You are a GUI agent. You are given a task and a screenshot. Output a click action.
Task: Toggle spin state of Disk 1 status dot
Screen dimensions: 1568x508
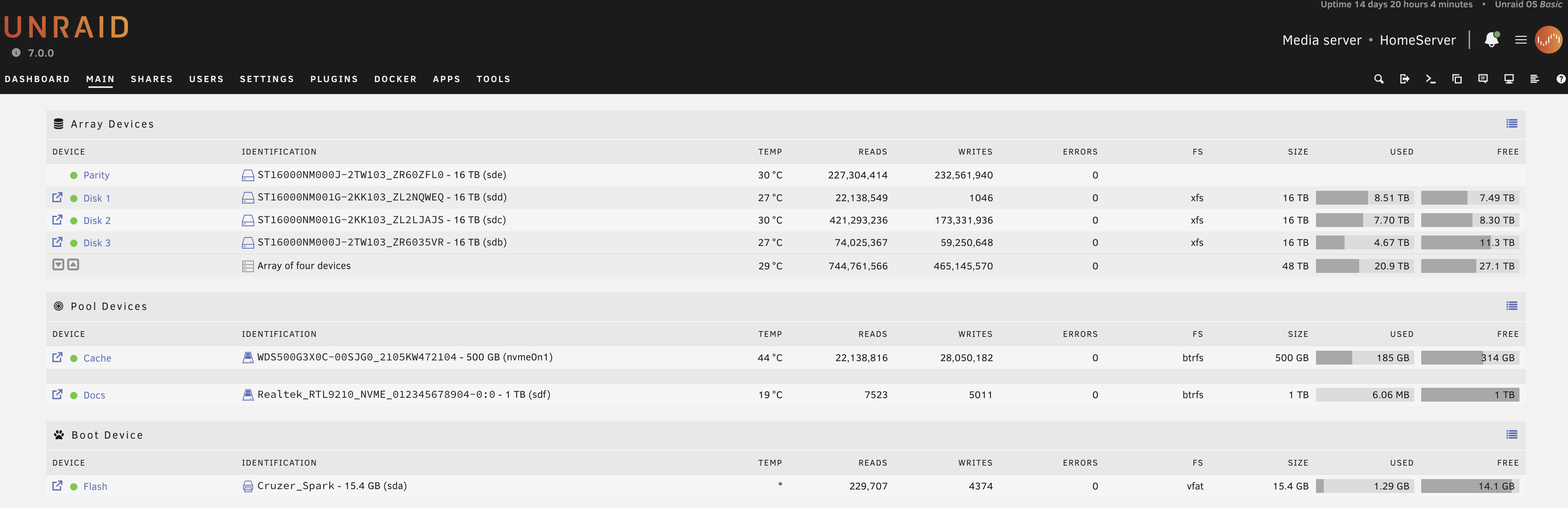point(74,197)
